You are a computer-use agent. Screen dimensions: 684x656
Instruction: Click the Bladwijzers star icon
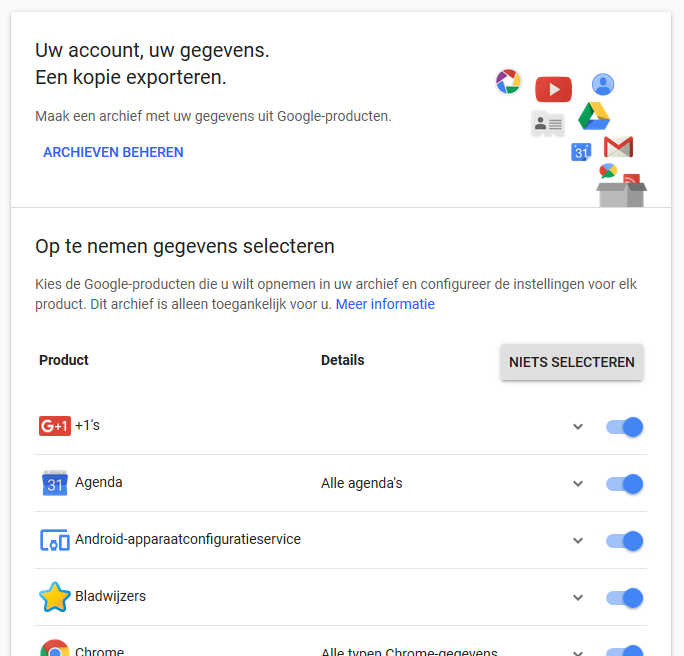pos(54,597)
